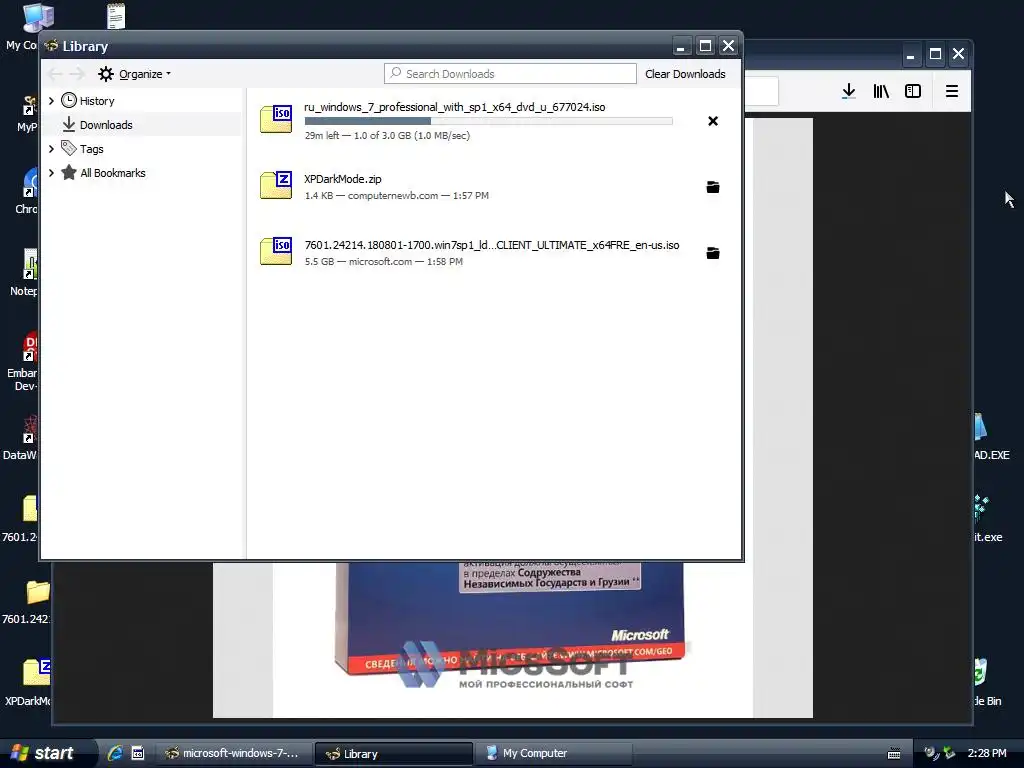The width and height of the screenshot is (1024, 768).
Task: Click the ISO file icon of 7601.24214 download
Action: 276,251
